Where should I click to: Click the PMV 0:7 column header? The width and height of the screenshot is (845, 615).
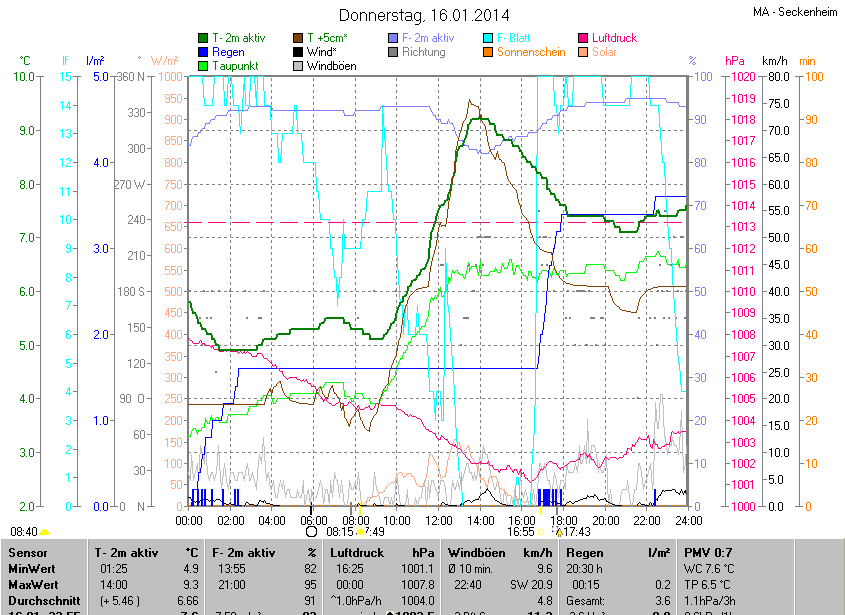click(708, 552)
